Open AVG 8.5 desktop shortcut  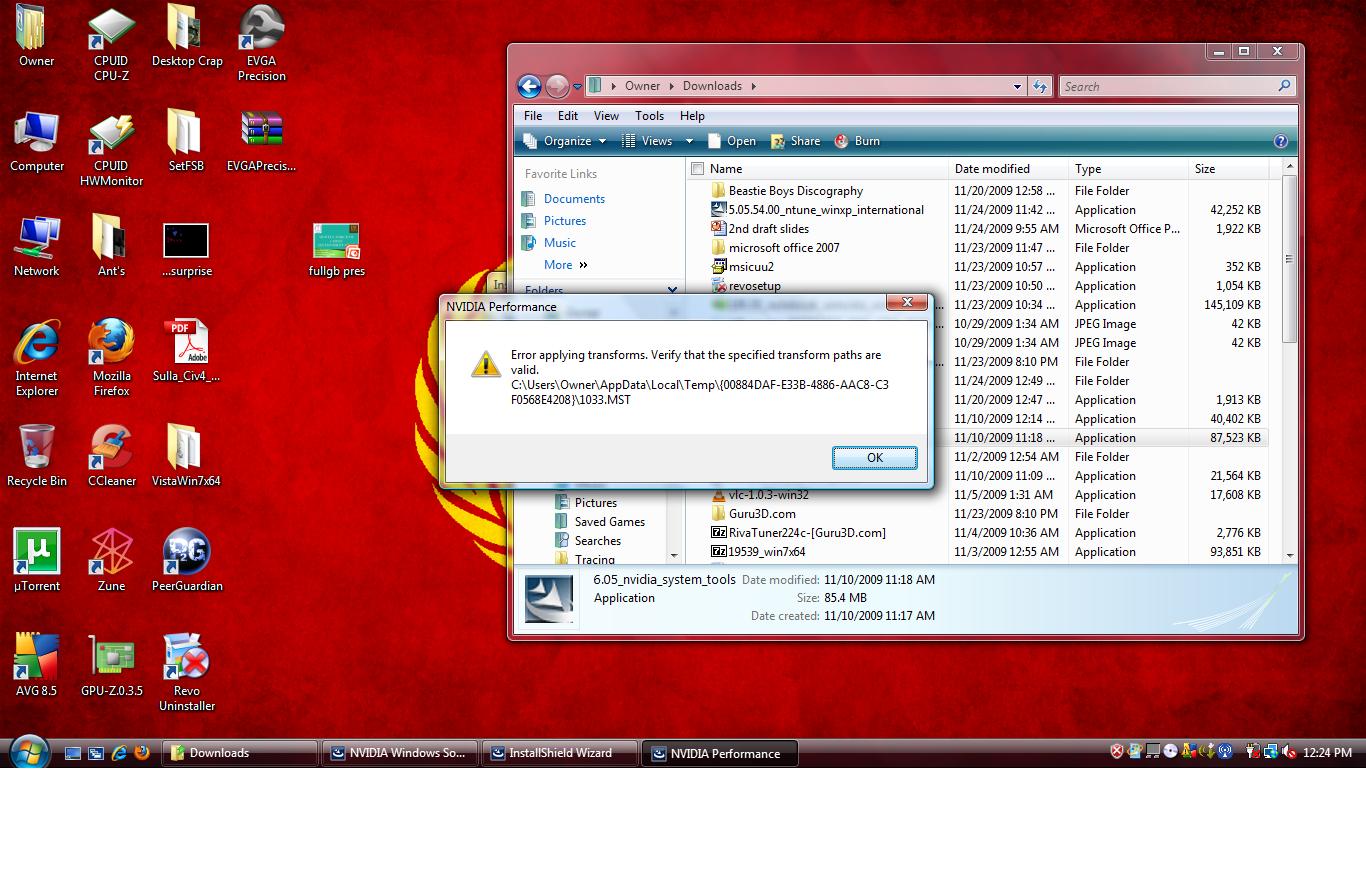[37, 666]
